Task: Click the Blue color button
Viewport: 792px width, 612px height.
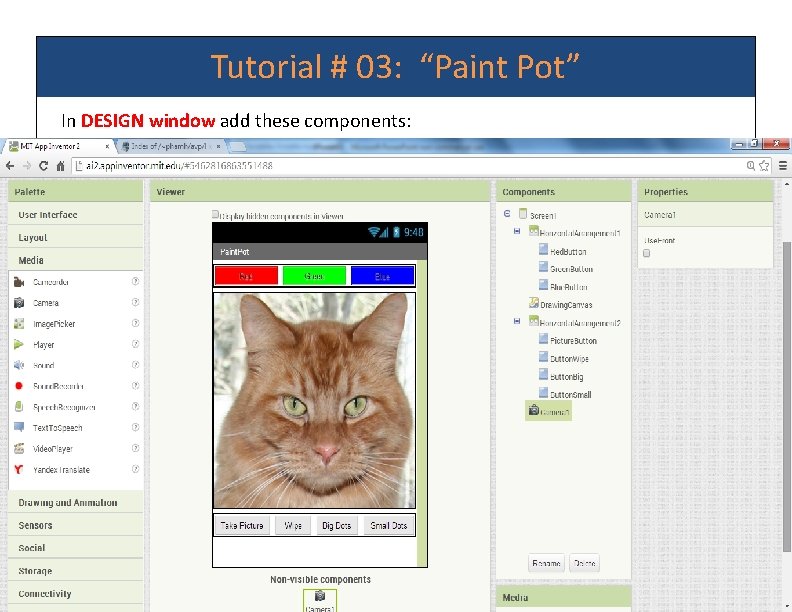Action: (x=382, y=276)
